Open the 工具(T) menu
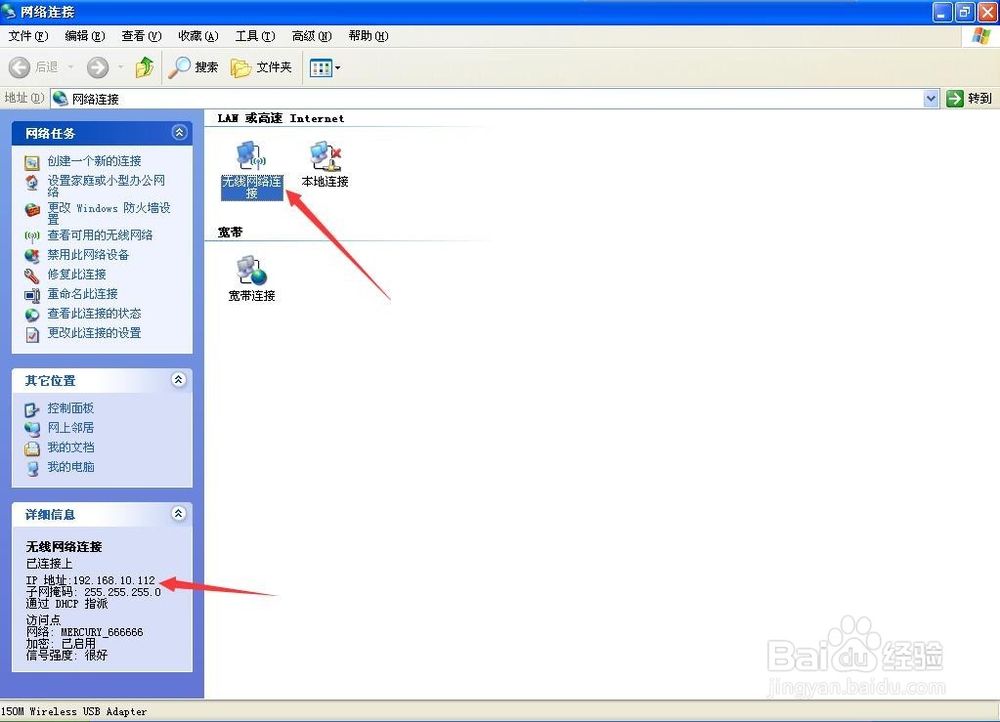 coord(255,36)
